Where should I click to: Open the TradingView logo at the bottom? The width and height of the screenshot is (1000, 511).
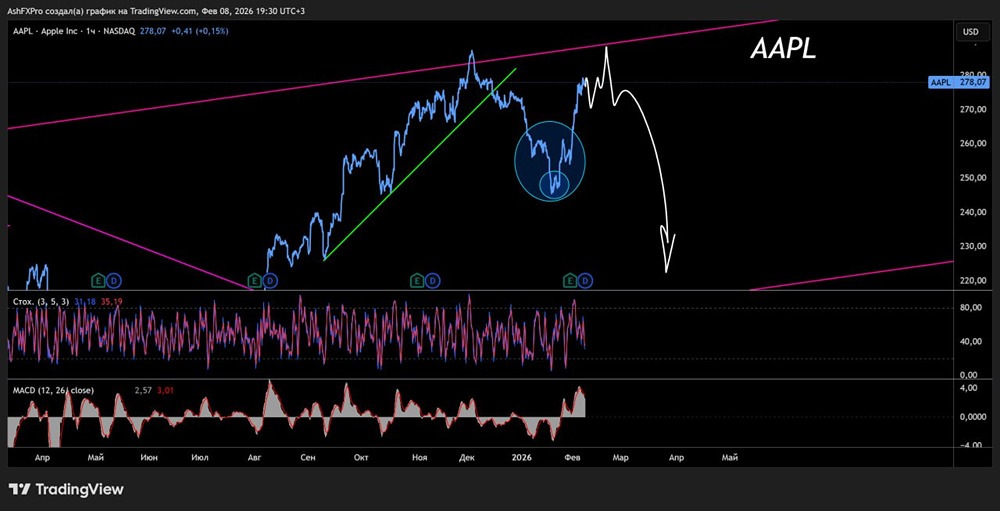66,489
